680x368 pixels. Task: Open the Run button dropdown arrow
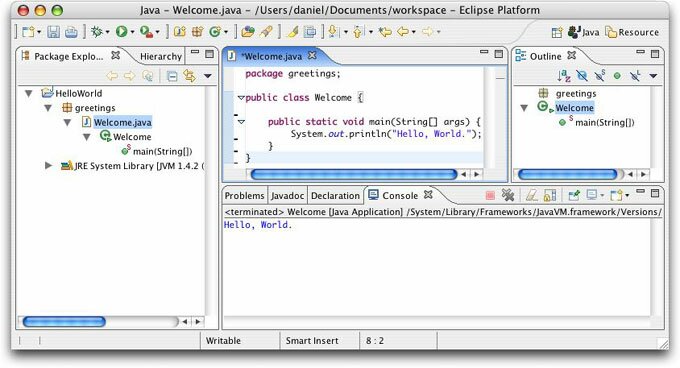coord(132,32)
